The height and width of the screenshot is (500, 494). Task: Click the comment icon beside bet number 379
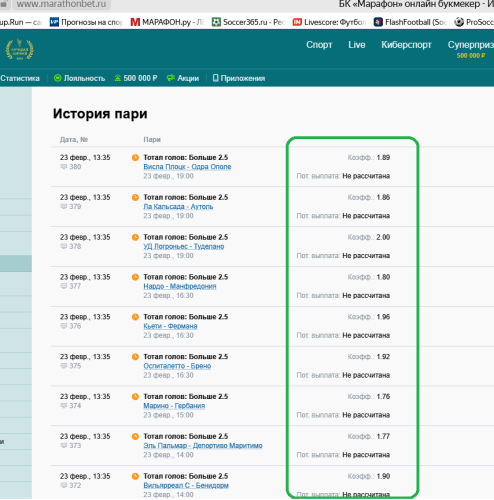tap(64, 206)
